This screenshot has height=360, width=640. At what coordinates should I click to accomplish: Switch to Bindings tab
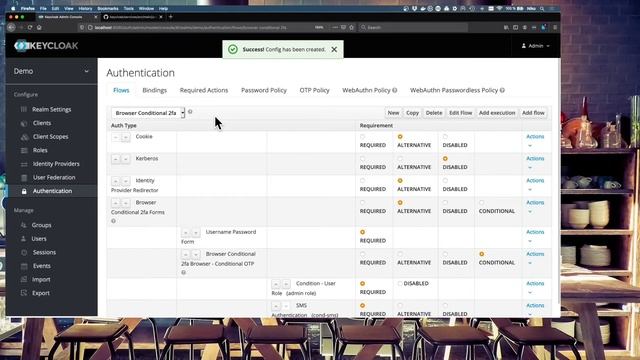tap(154, 90)
